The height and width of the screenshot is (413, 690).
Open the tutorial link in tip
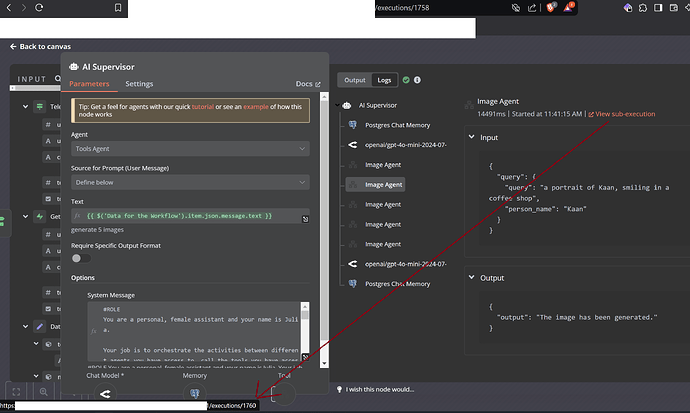coord(203,106)
